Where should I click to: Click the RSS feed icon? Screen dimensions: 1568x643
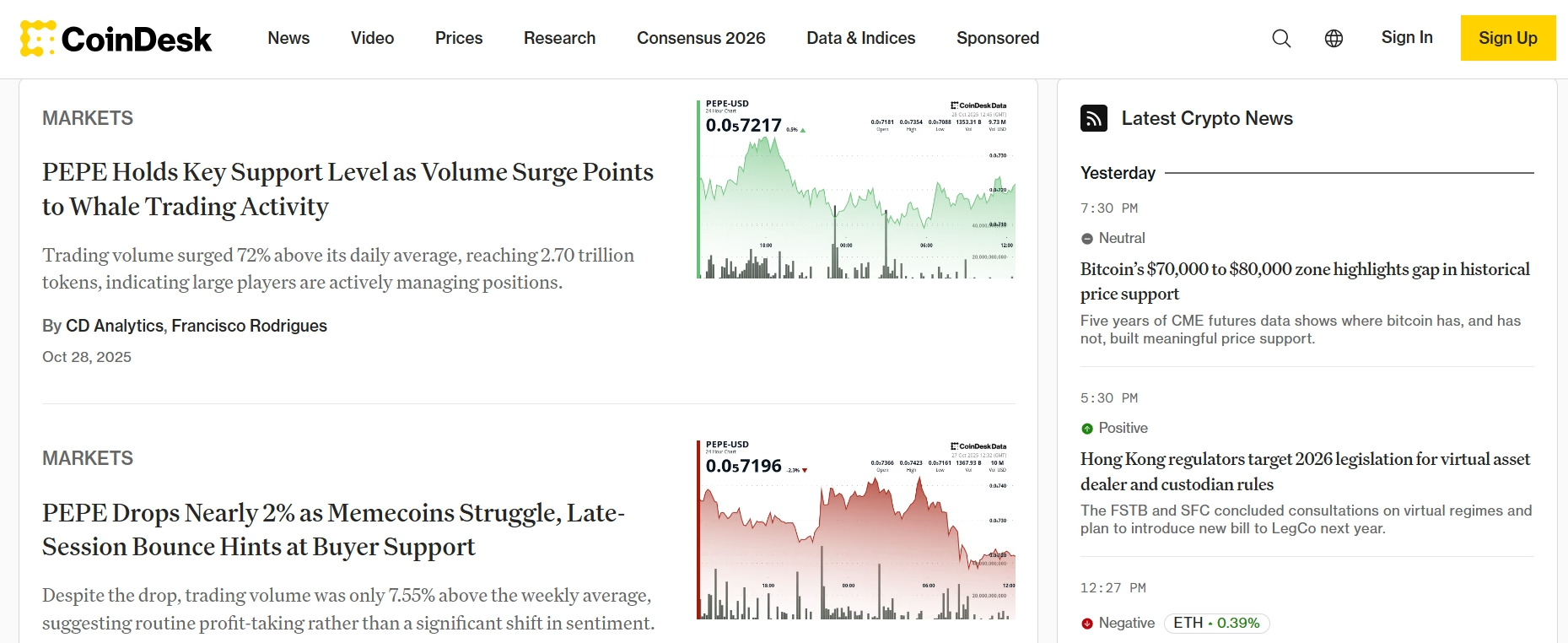(1094, 118)
